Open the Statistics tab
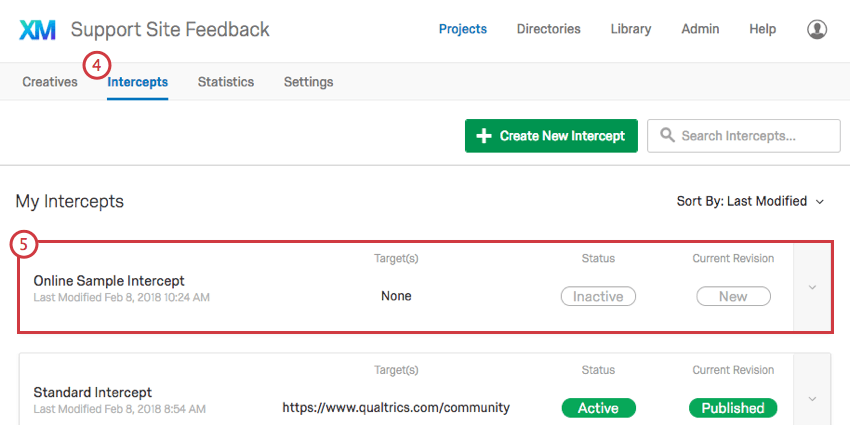The height and width of the screenshot is (425, 850). click(x=225, y=82)
